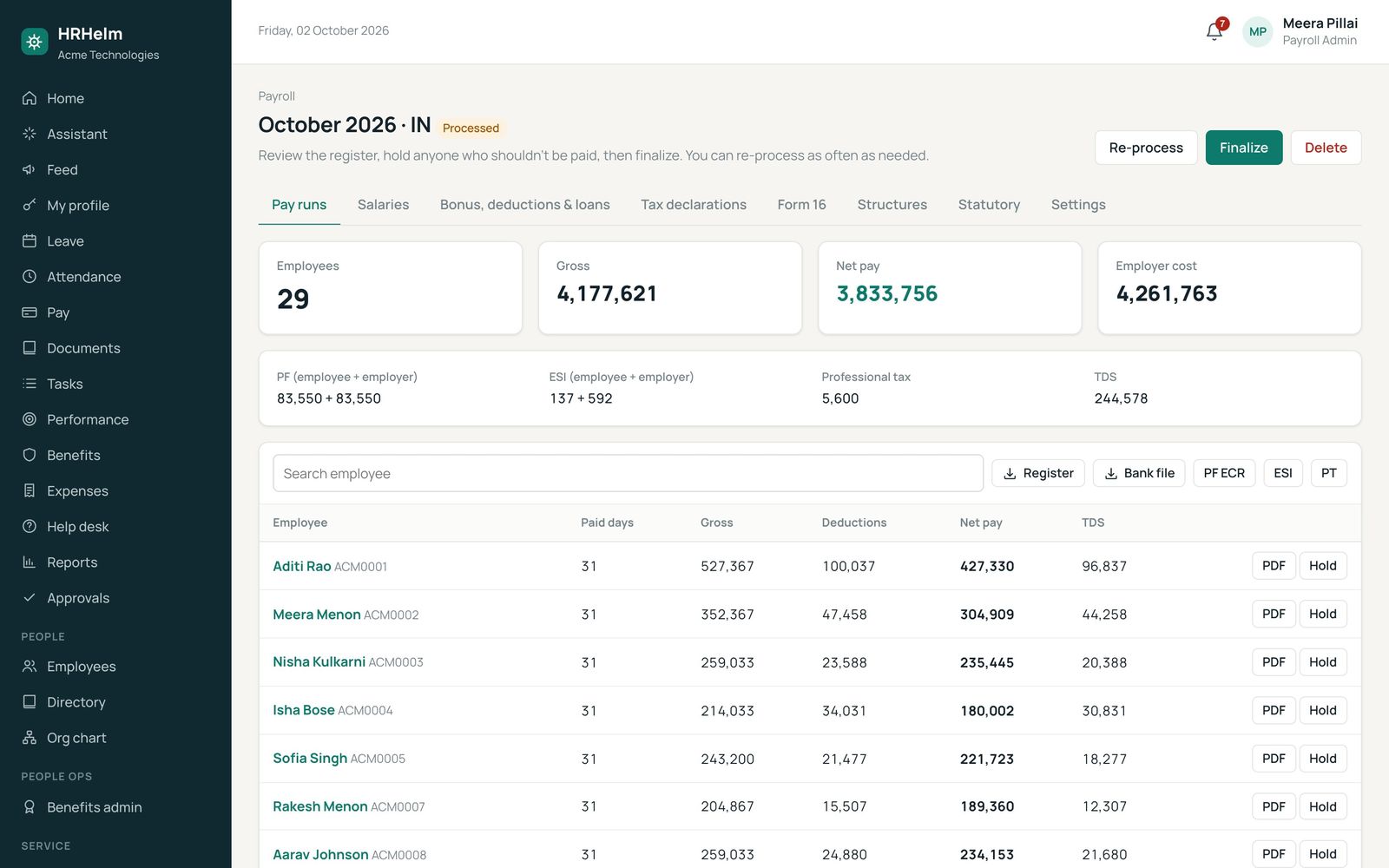Open Aarav Johnson's employee link
This screenshot has height=868, width=1389.
pos(320,854)
